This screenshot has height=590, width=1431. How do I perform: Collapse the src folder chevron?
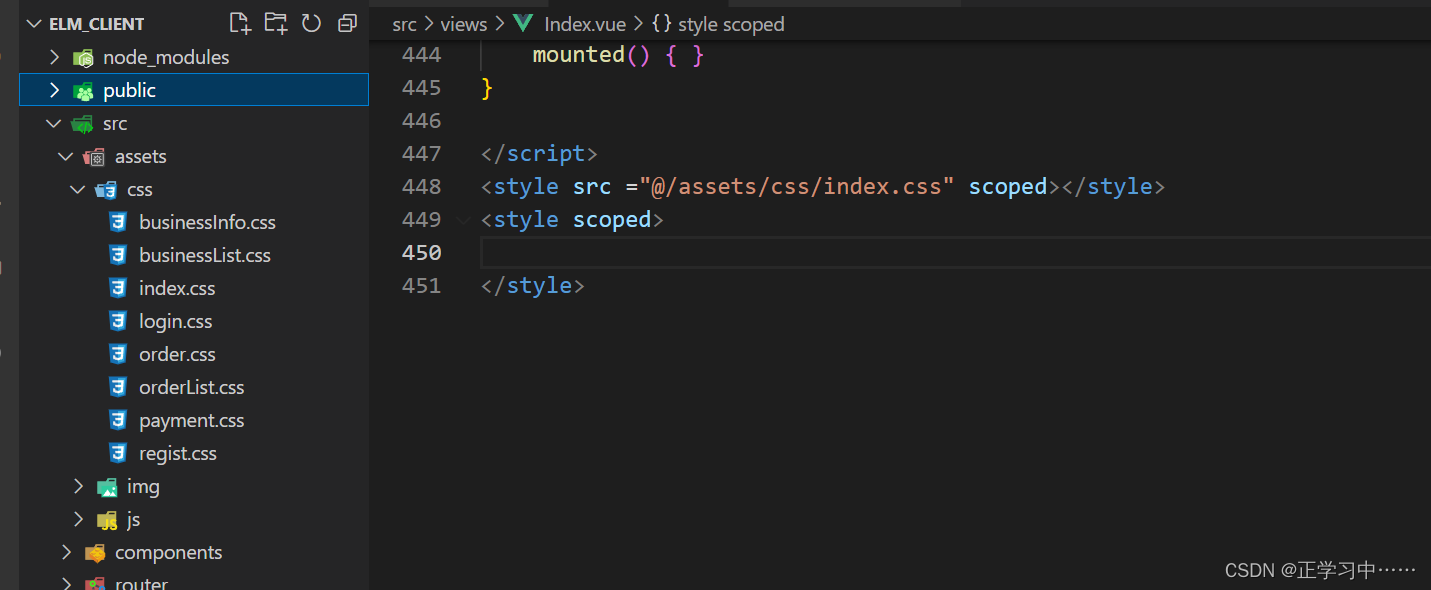coord(54,124)
